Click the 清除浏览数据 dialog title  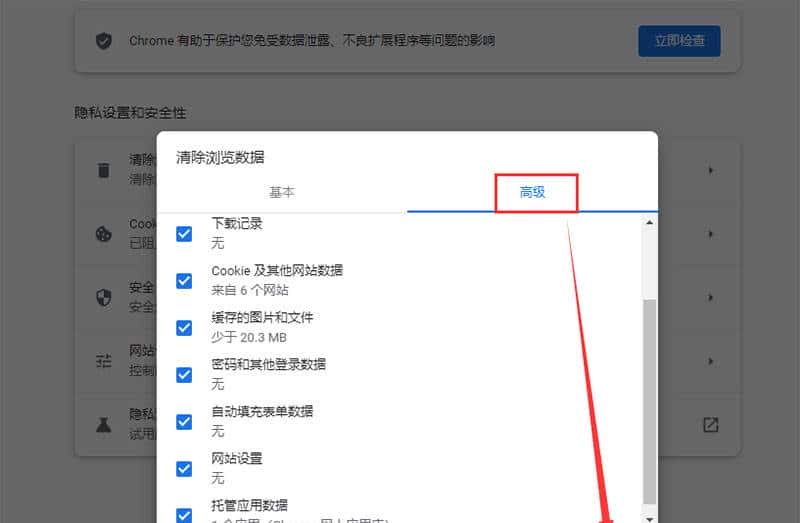(220, 157)
